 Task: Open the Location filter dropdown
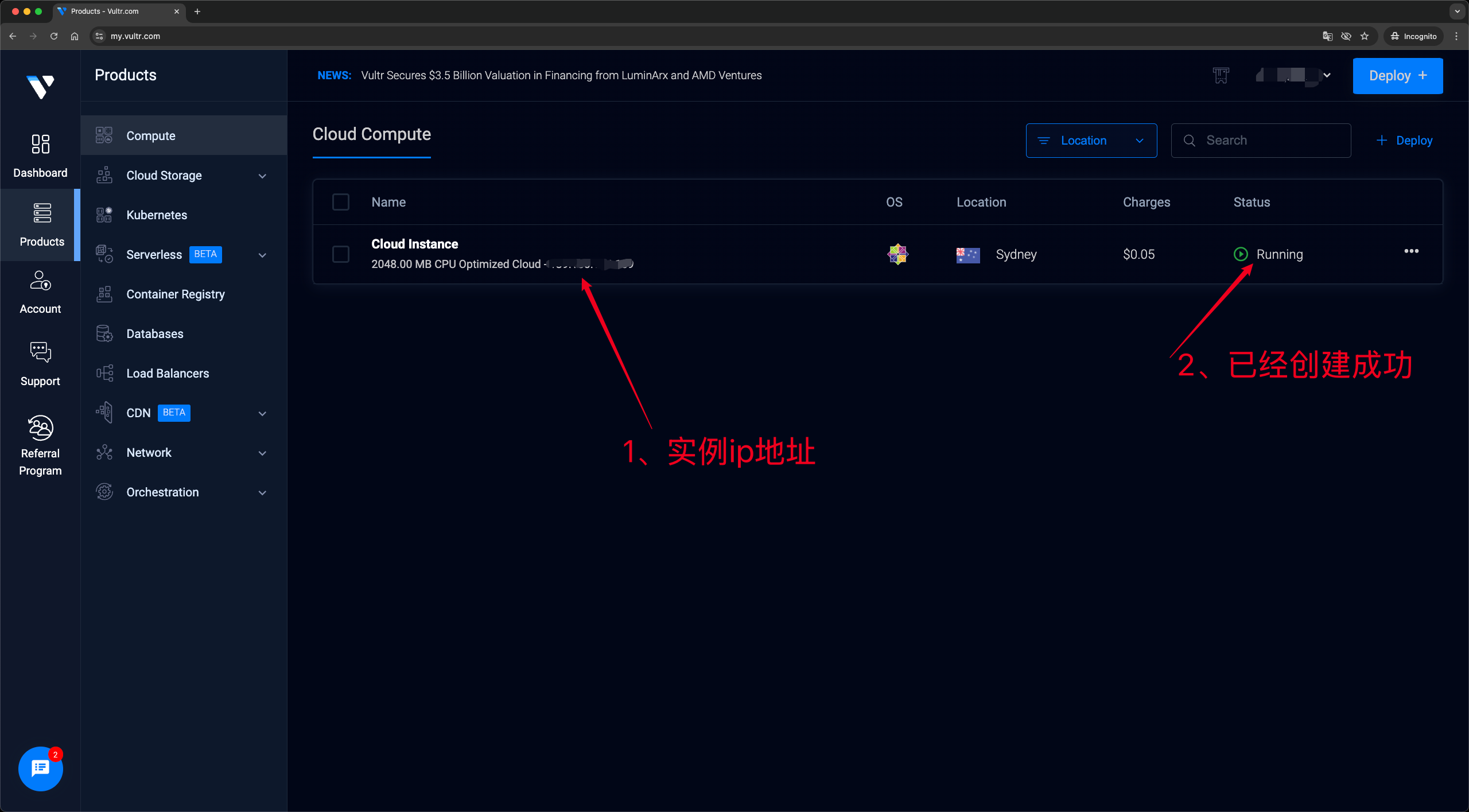point(1091,141)
